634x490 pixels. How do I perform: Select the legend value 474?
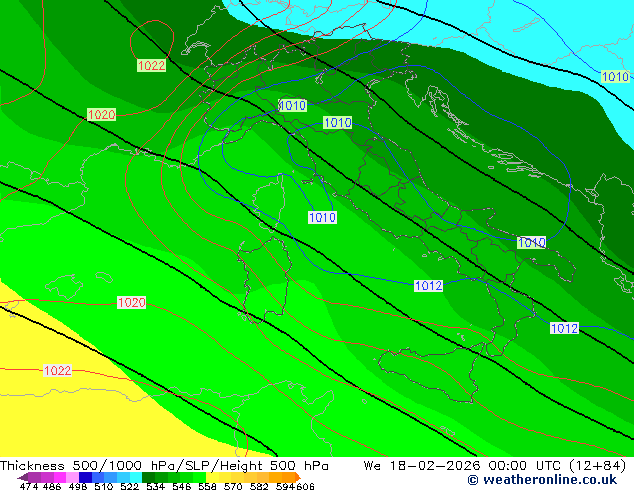(29, 486)
